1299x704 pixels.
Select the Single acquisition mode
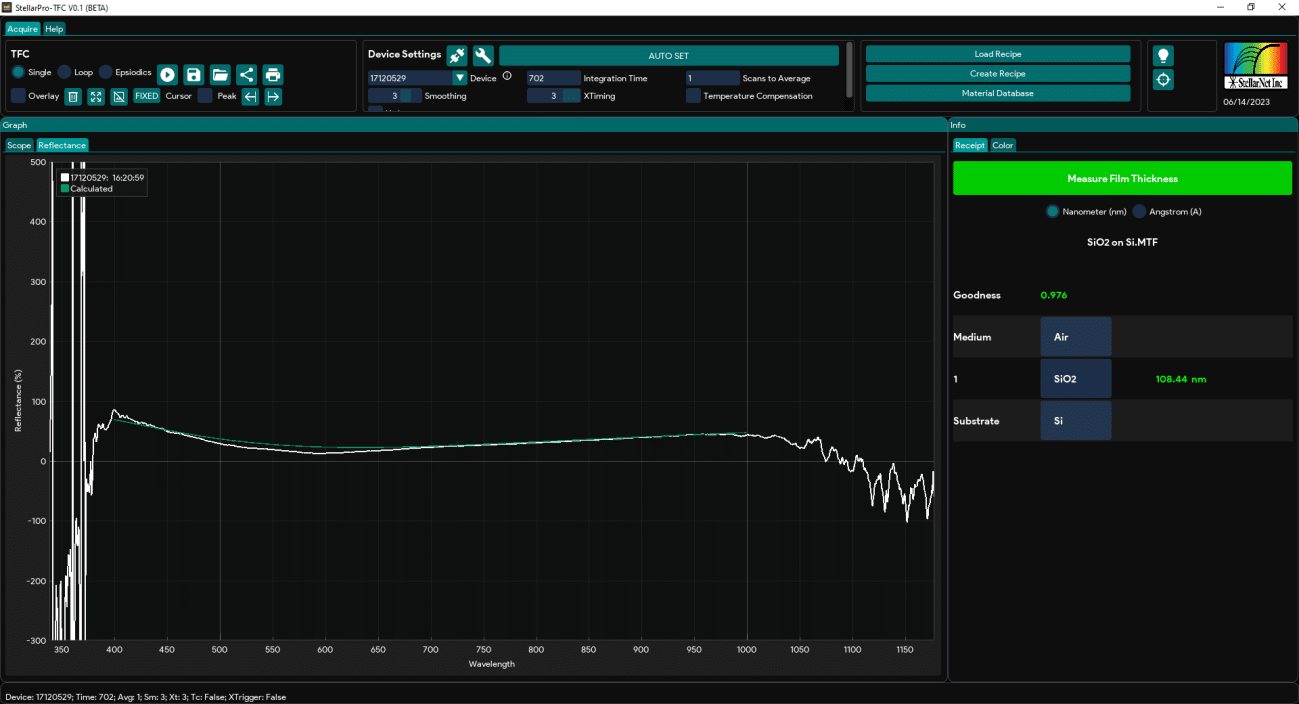(x=32, y=73)
